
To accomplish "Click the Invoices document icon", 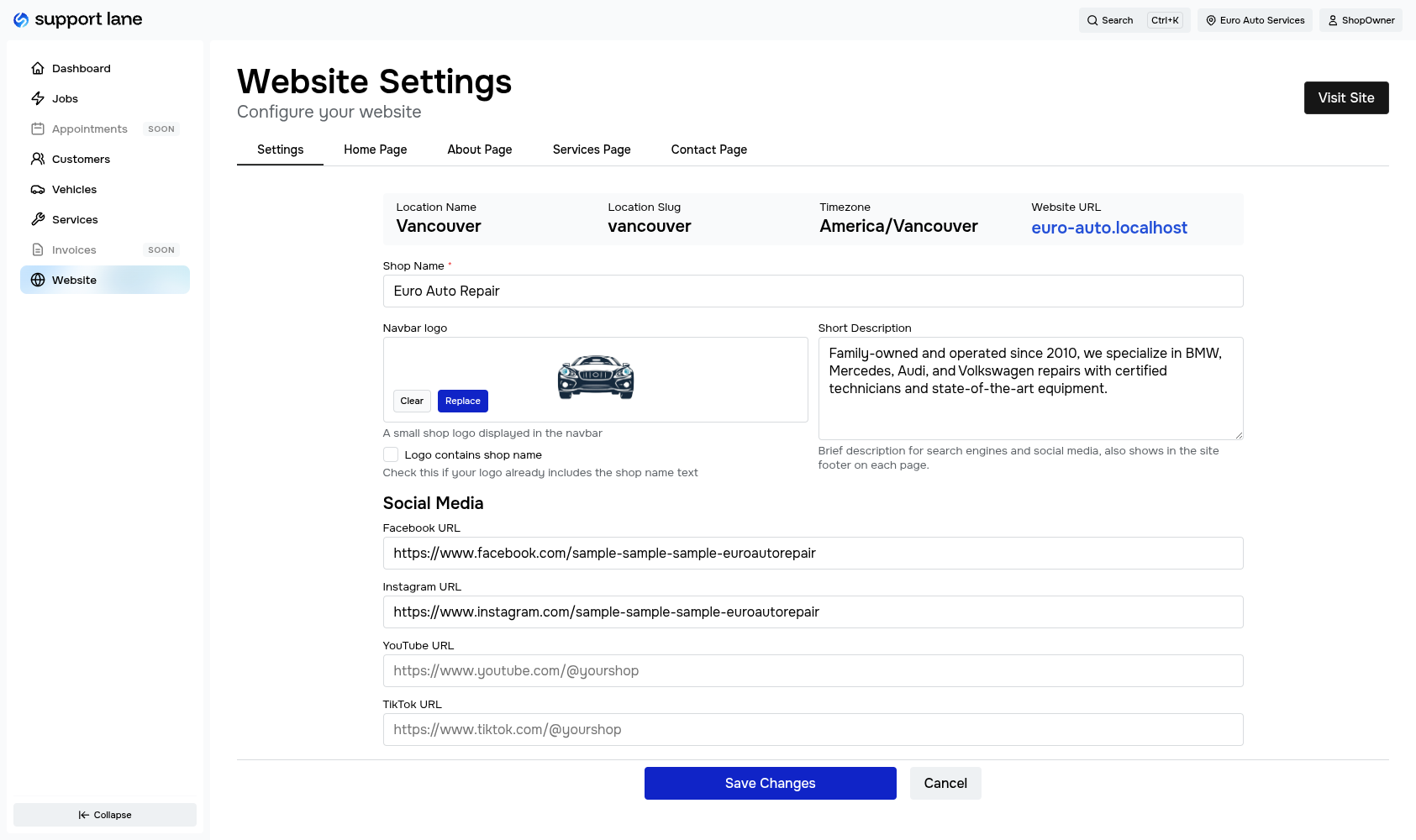I will pyautogui.click(x=38, y=249).
